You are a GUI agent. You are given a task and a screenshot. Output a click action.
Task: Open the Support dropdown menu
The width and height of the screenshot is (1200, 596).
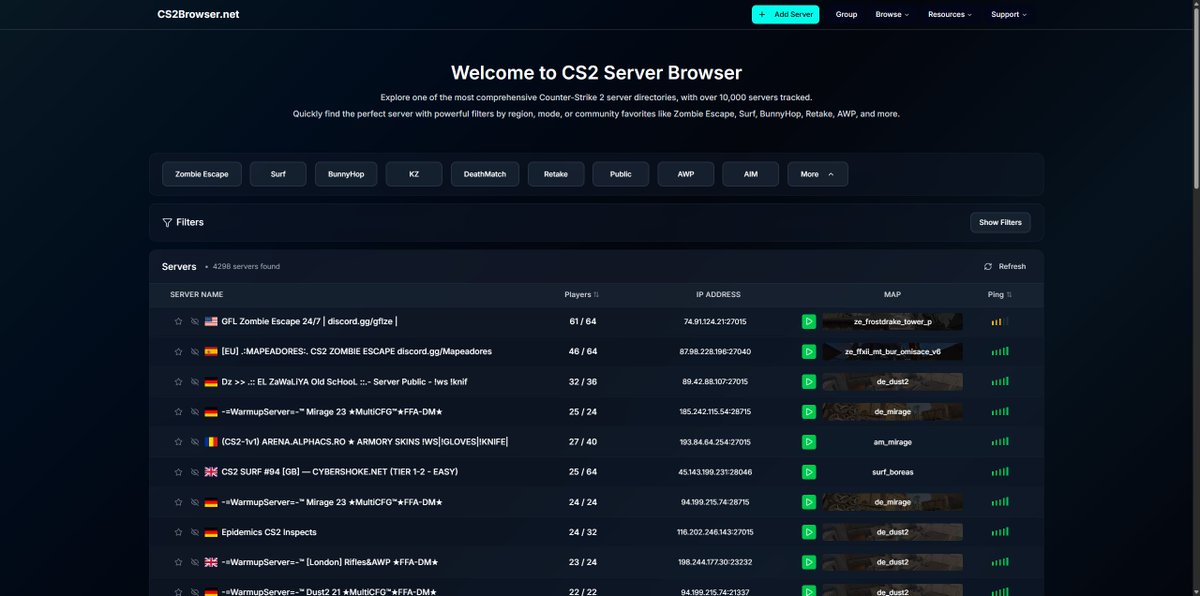point(1008,15)
